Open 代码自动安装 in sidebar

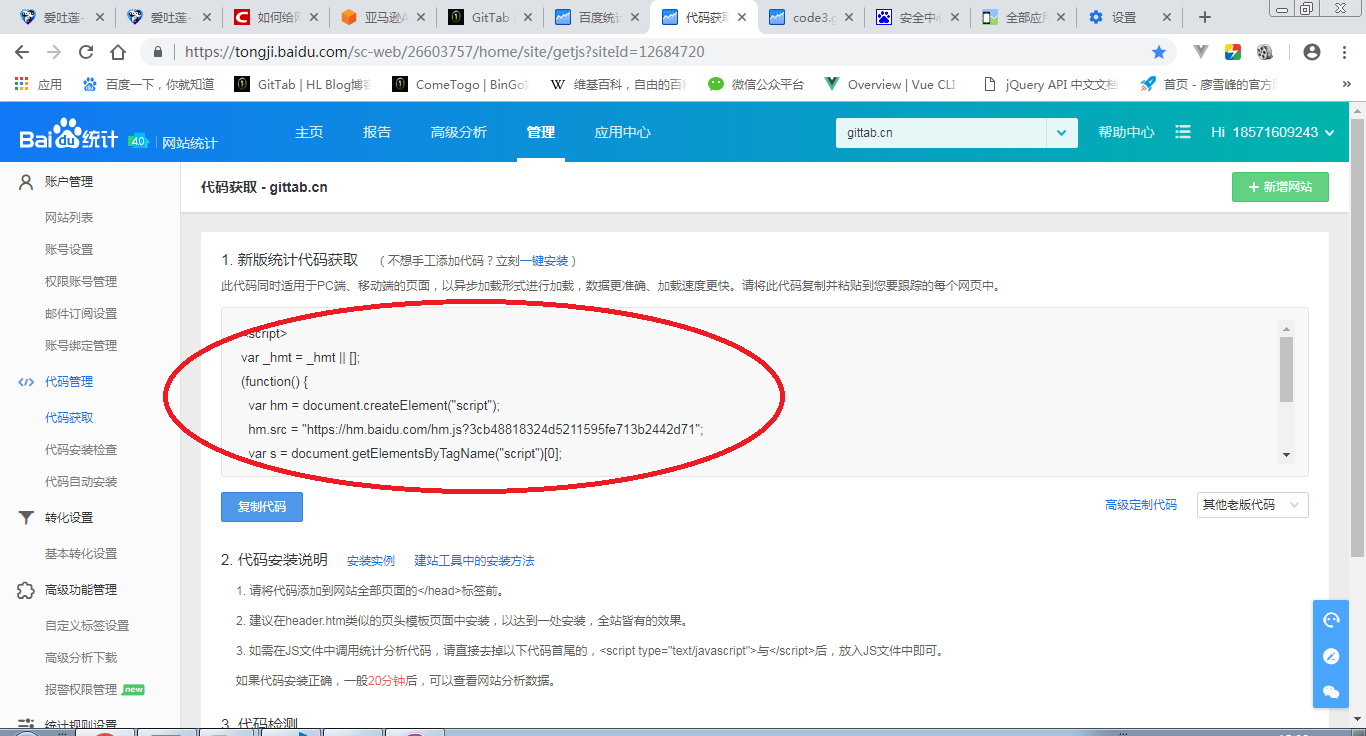(81, 481)
